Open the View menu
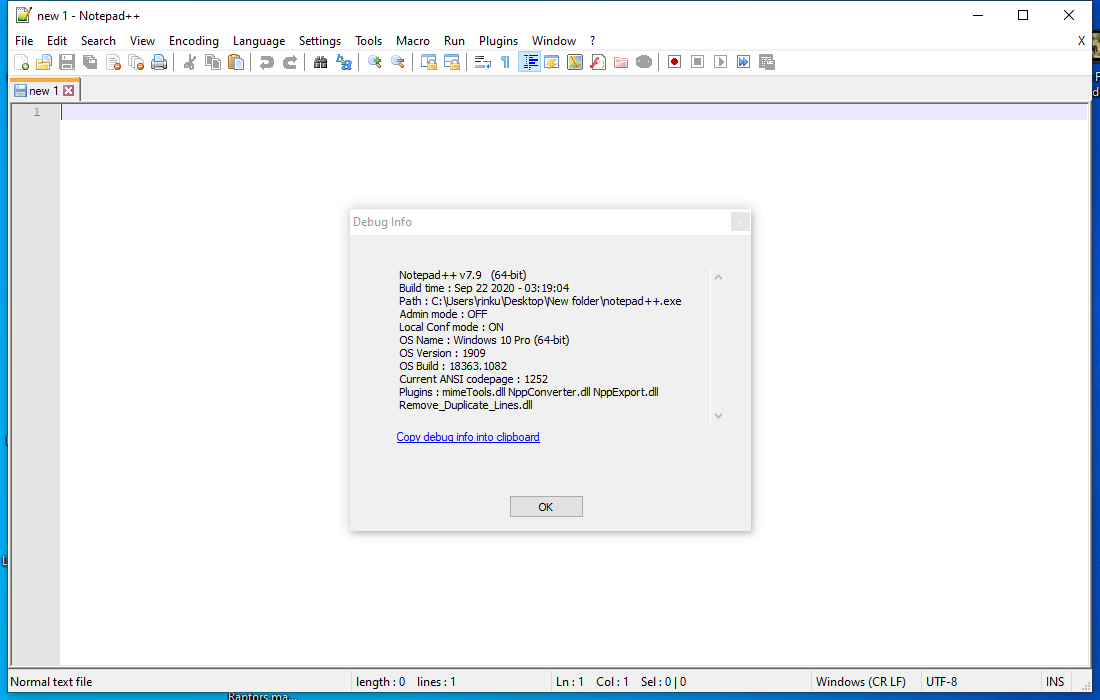This screenshot has width=1100, height=700. click(x=142, y=41)
